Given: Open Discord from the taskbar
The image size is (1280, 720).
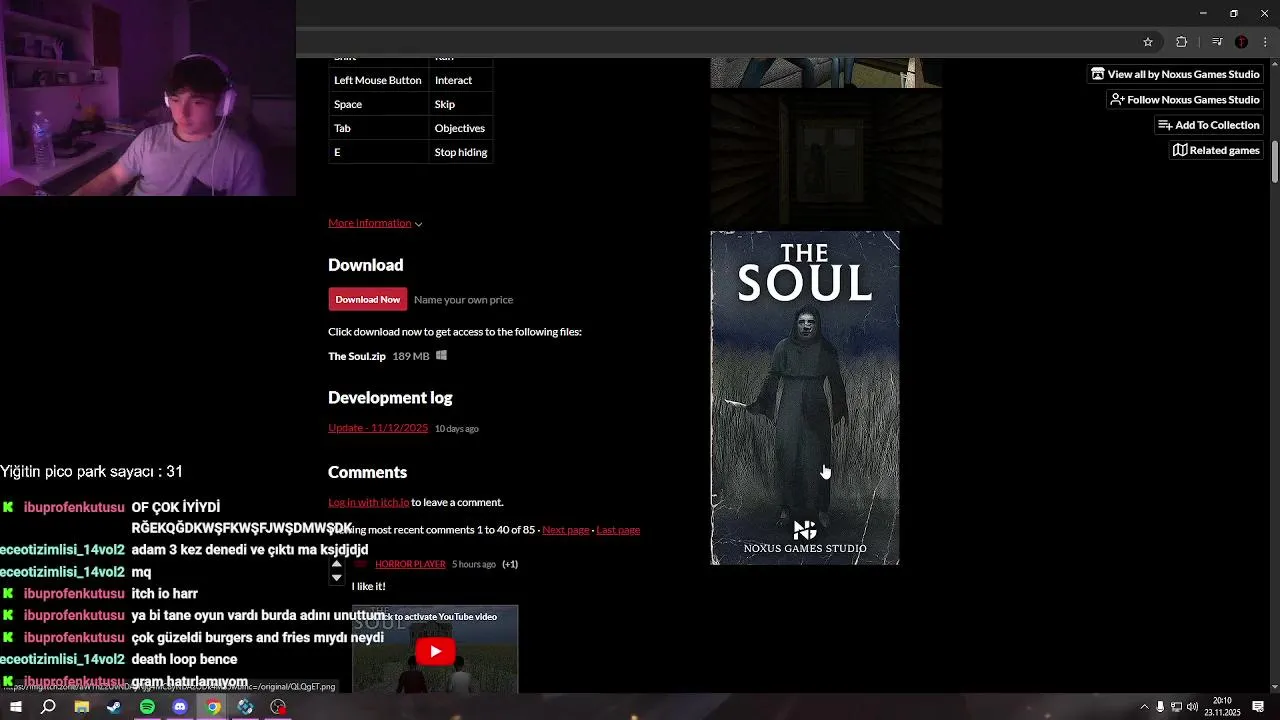Looking at the screenshot, I should pos(180,707).
